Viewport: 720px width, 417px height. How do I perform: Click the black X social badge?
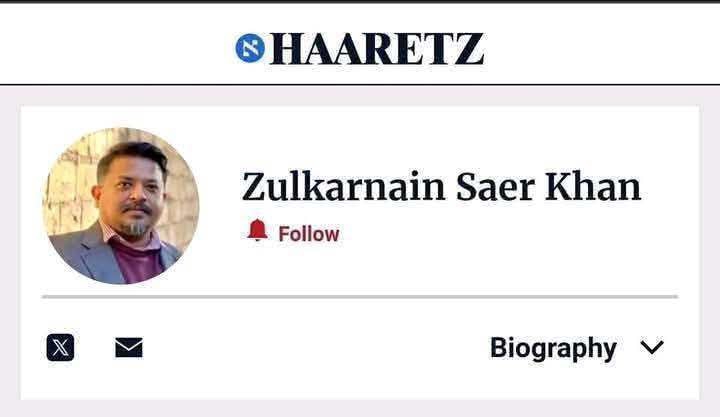[60, 347]
